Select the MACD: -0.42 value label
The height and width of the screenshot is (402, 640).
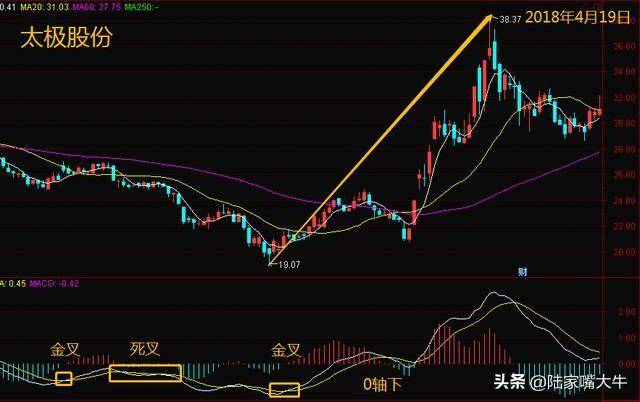pyautogui.click(x=54, y=283)
